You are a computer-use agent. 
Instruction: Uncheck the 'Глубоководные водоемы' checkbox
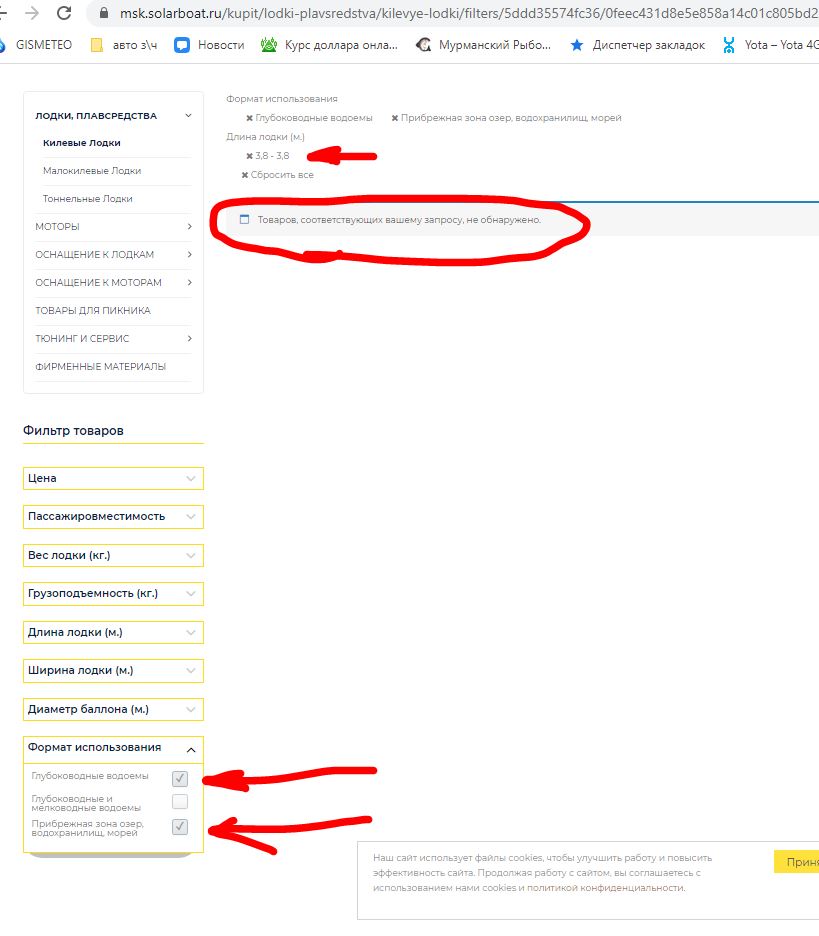pyautogui.click(x=180, y=778)
